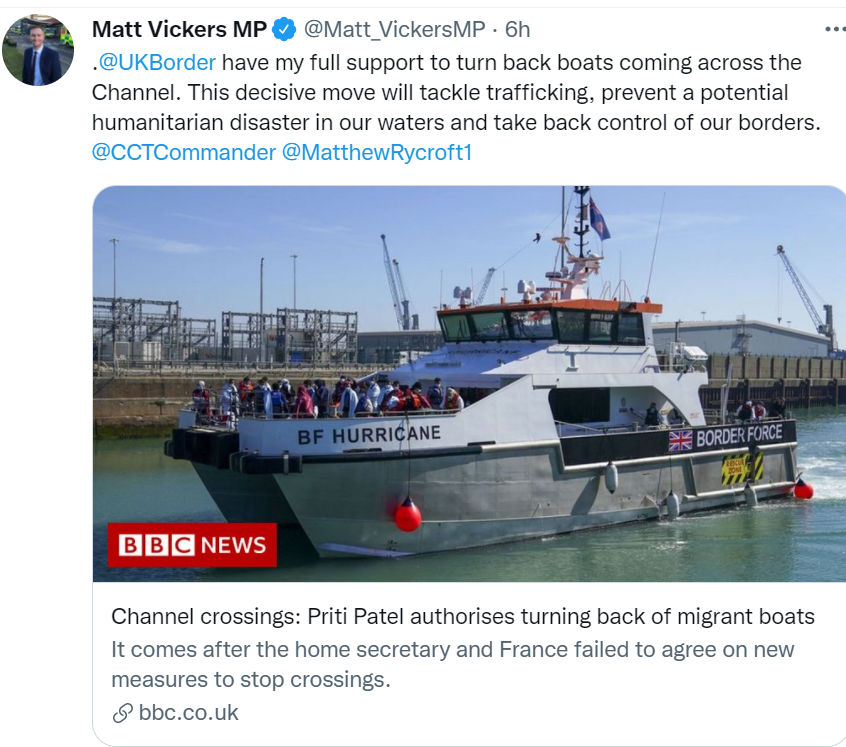Image resolution: width=846 pixels, height=747 pixels.
Task: Click the link chain icon beside bbc.co.uk
Action: [122, 713]
